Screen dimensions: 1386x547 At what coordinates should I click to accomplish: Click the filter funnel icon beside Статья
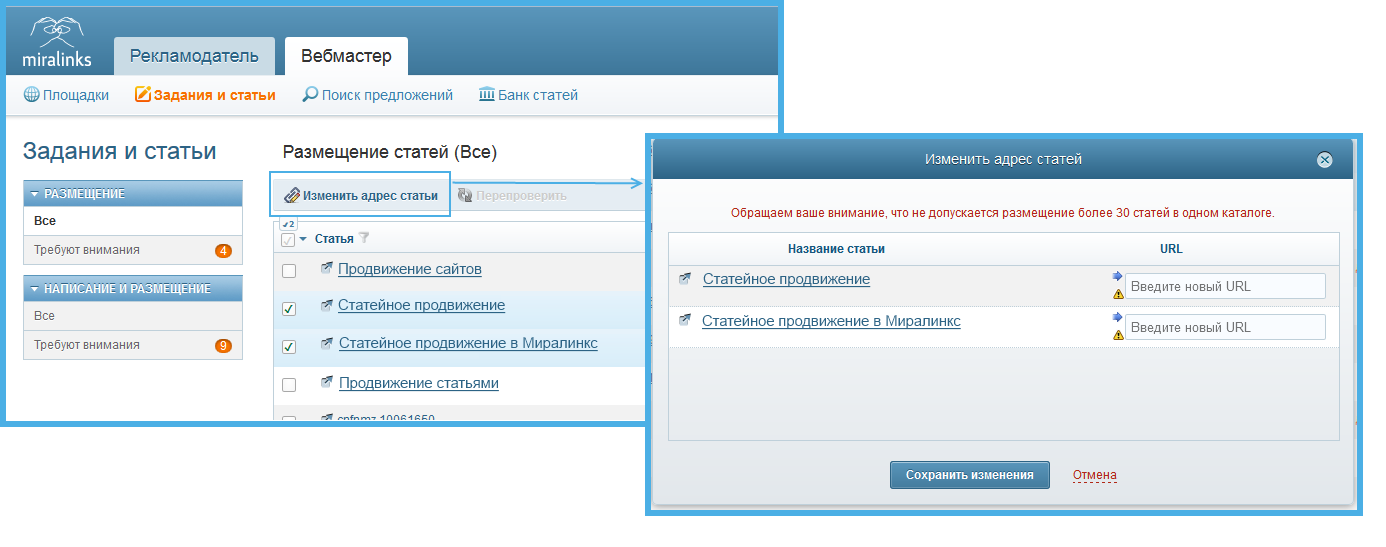coord(364,238)
